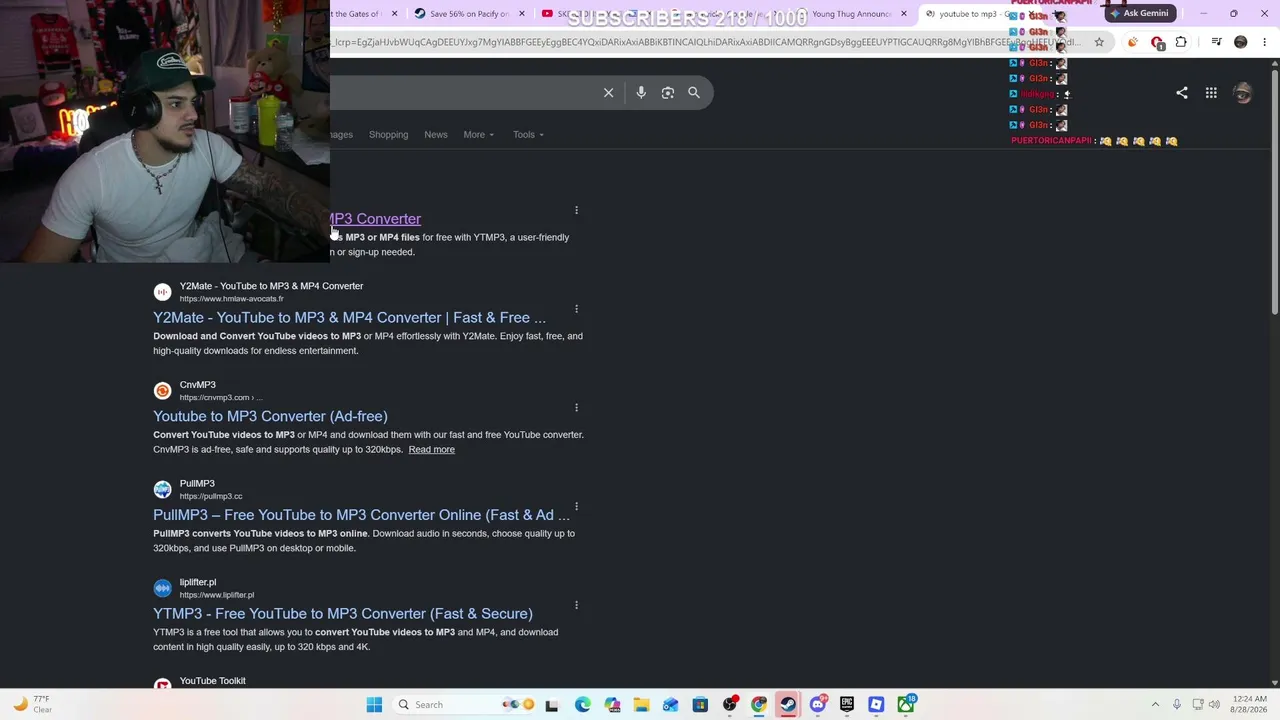Close the 'Young Thug Announce' tab
The height and width of the screenshot is (720, 1280).
pos(904,14)
